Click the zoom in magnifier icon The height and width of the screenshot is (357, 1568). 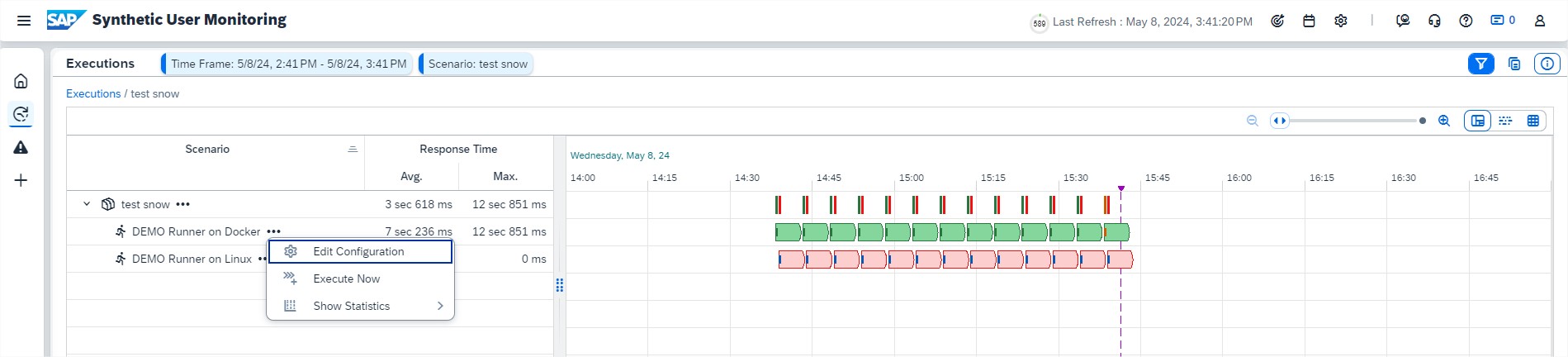pos(1444,121)
